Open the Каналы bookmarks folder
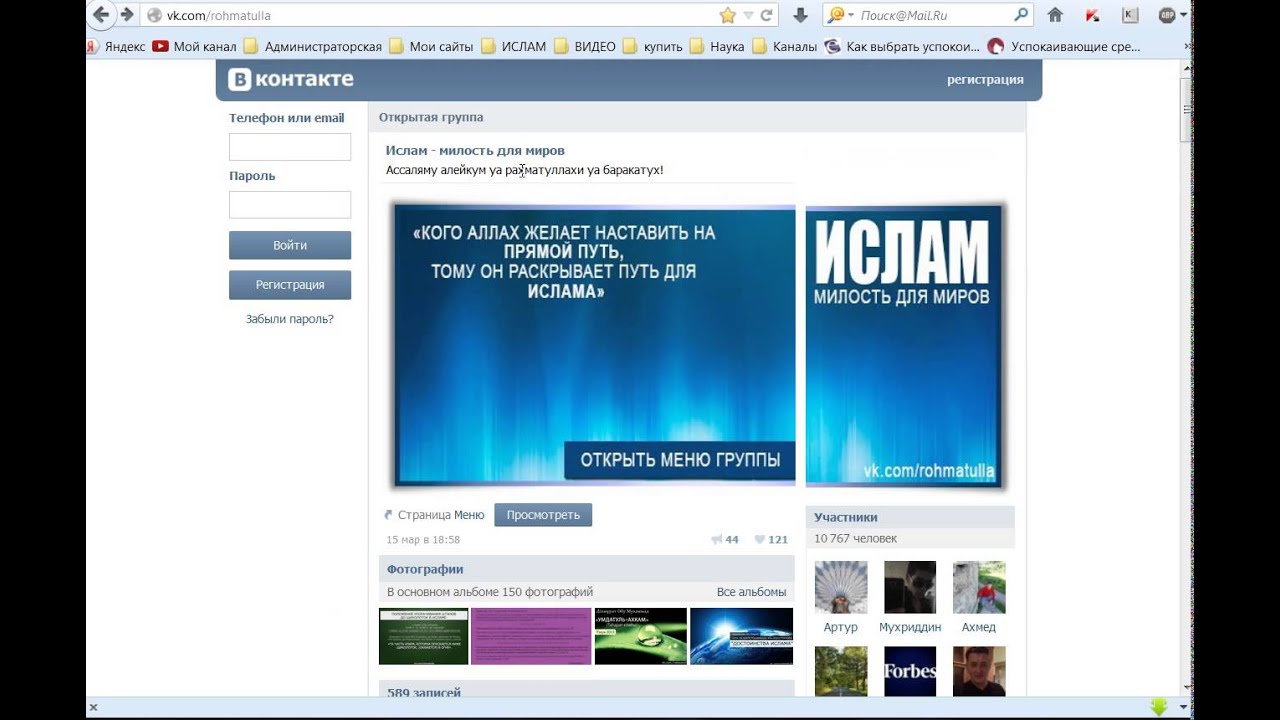 click(785, 46)
